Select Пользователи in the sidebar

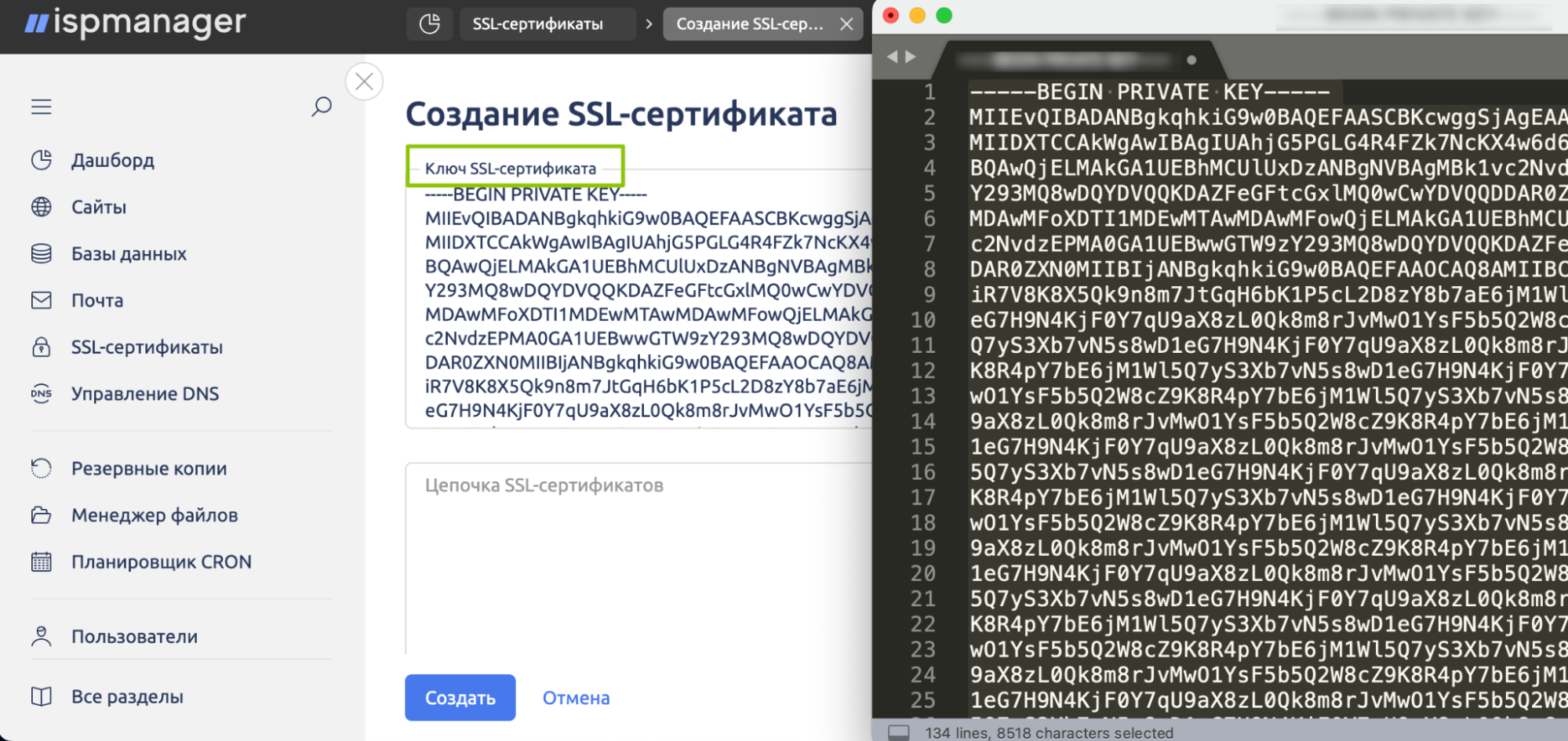point(134,637)
